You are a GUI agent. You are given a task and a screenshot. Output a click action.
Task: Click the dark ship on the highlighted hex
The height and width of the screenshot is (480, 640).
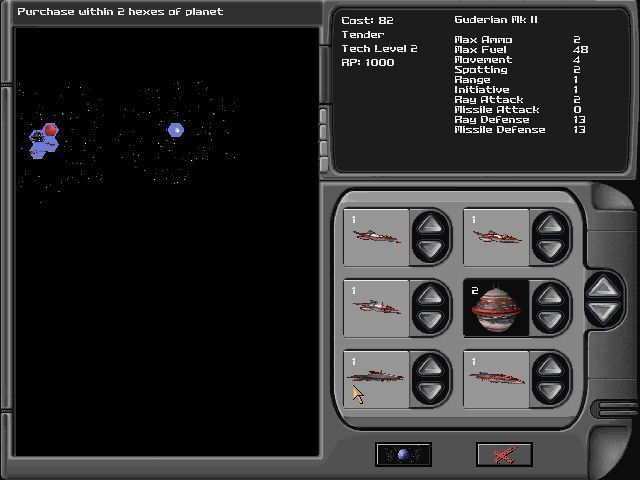(38, 137)
